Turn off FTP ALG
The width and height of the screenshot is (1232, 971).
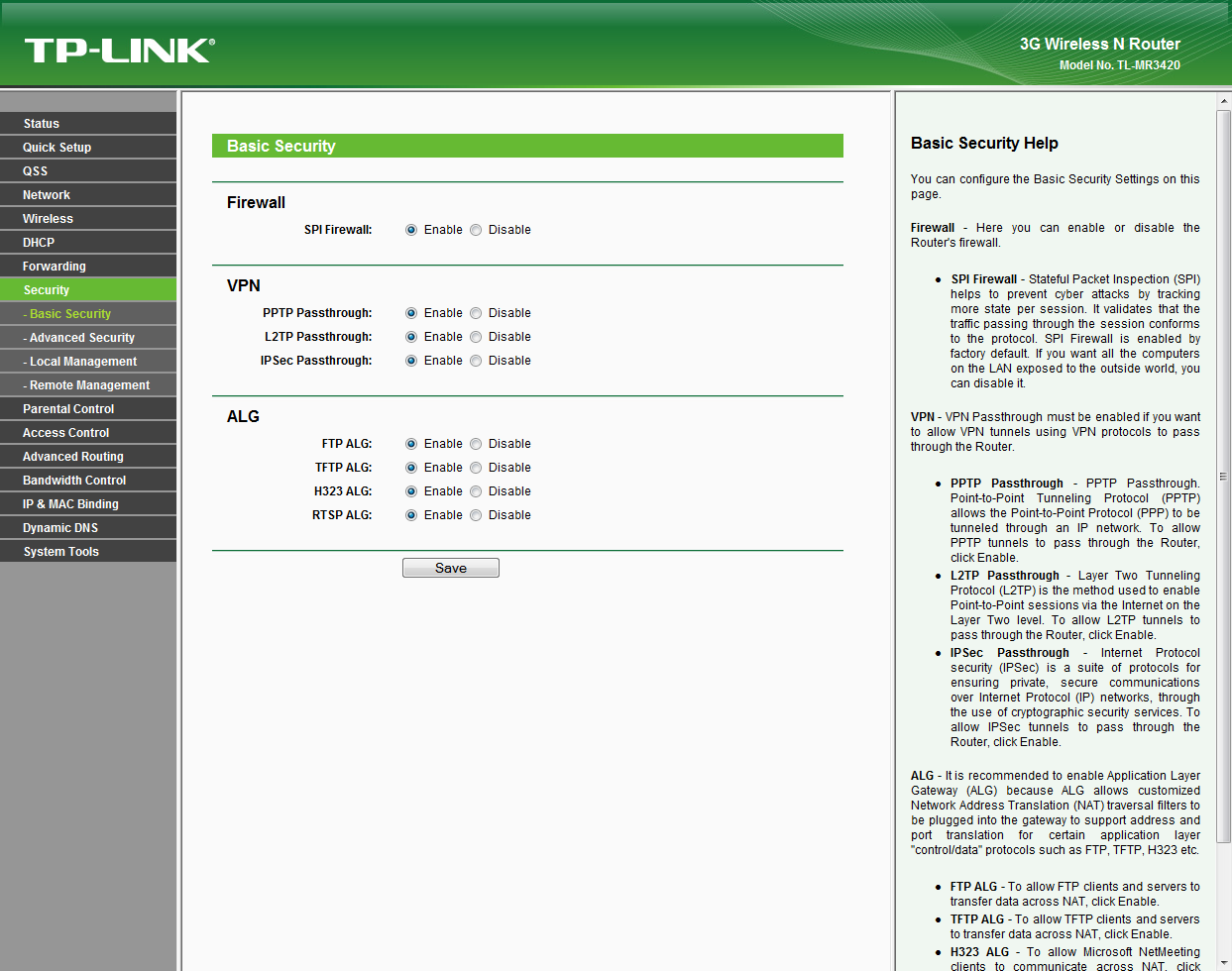[x=476, y=444]
